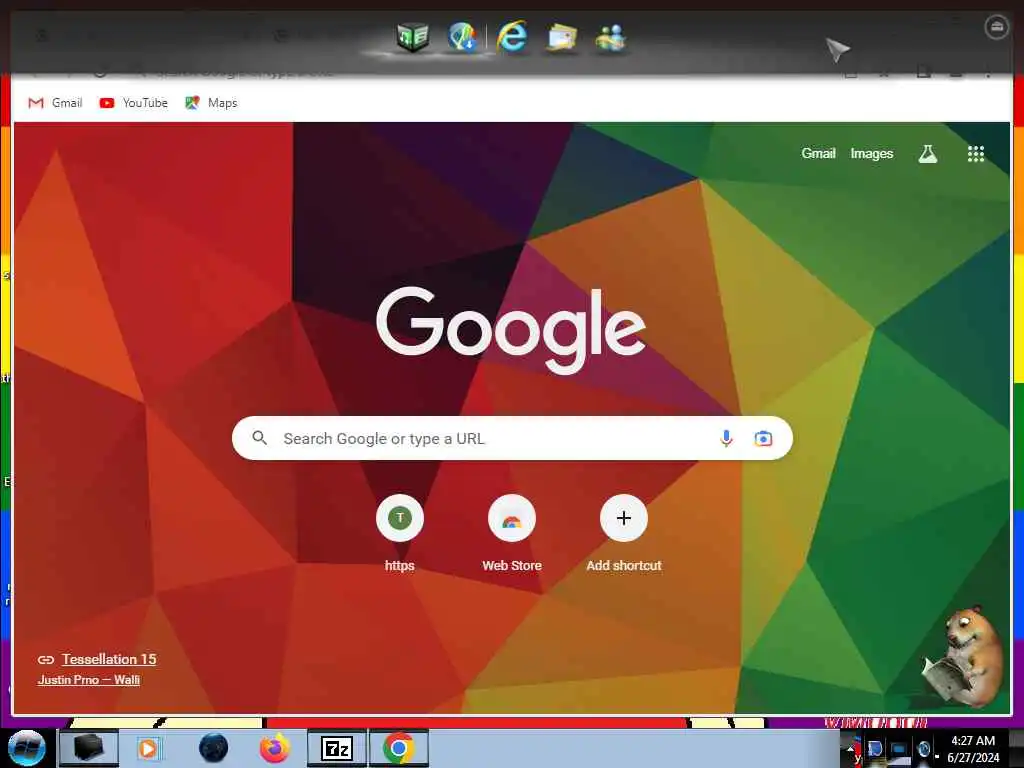Open the mail envelope dock icon

click(x=562, y=37)
